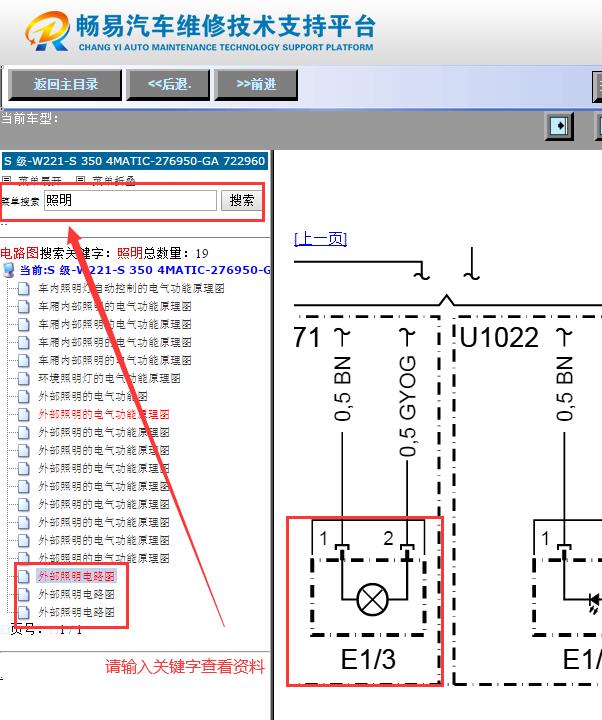602x720 pixels.
Task: Open the 当前:S 级-W221-S 350 4MATIC root node
Action: click(x=145, y=270)
